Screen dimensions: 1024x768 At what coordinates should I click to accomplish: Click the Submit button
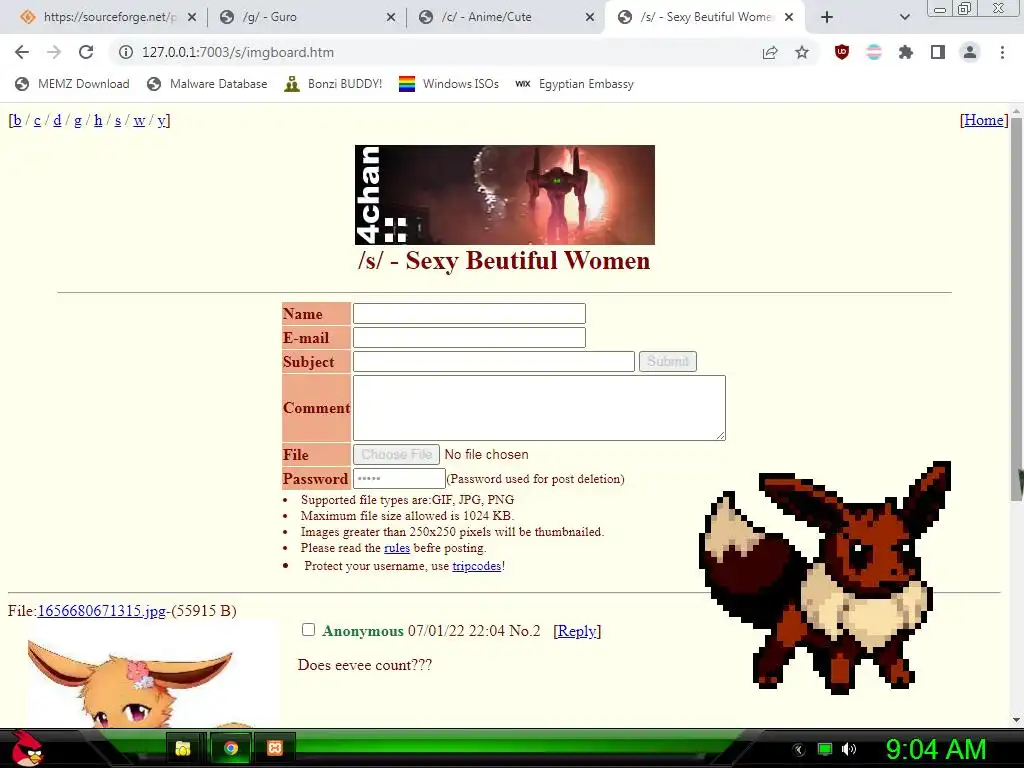click(667, 361)
